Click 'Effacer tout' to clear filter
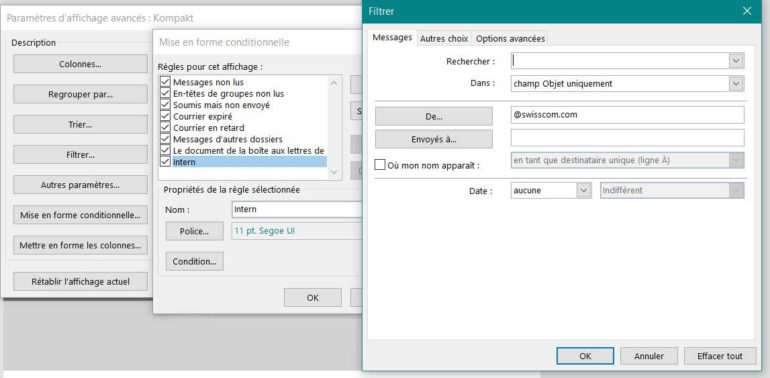Image resolution: width=770 pixels, height=378 pixels. point(720,356)
